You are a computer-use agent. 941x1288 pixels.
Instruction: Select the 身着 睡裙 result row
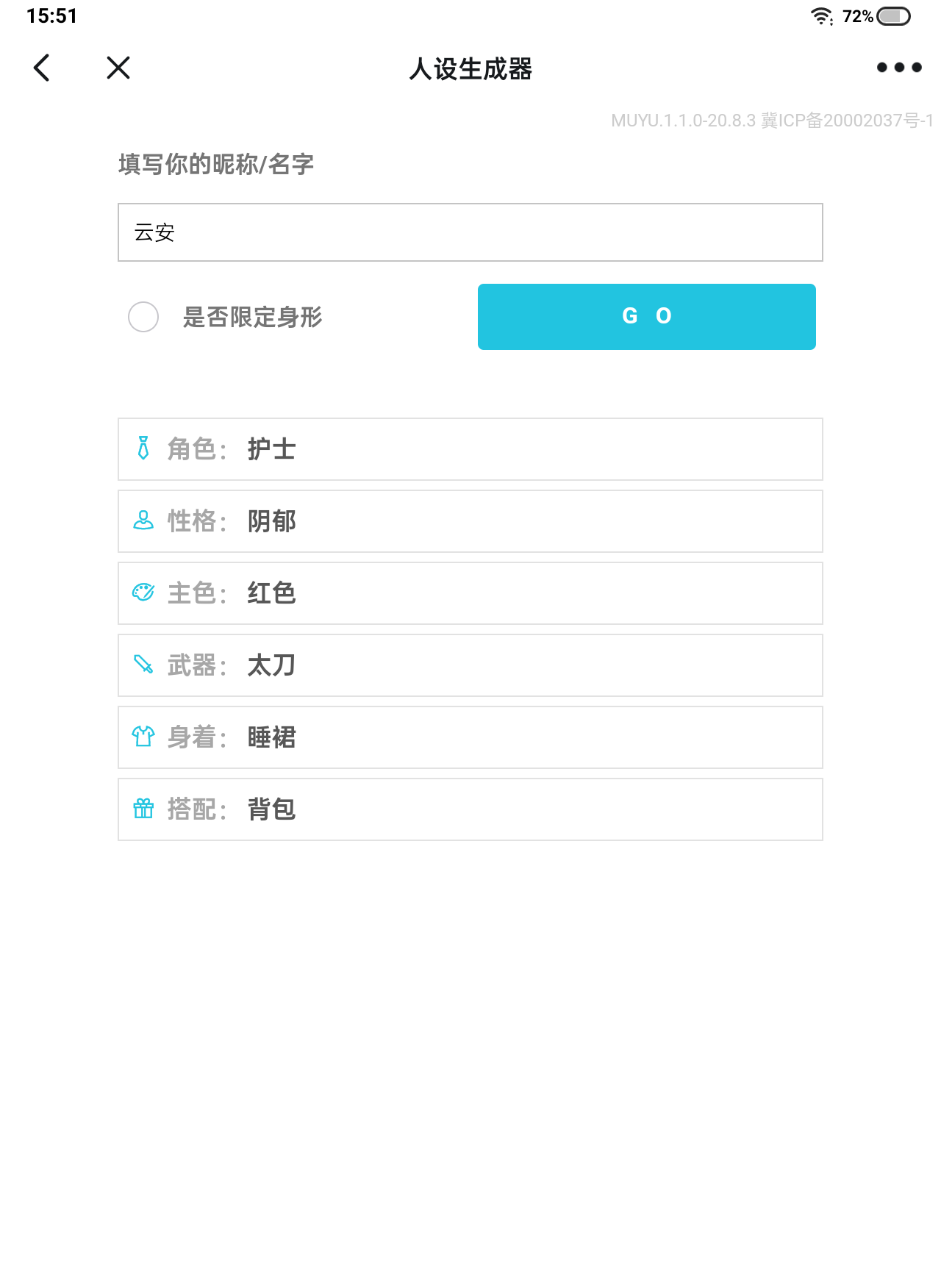[x=470, y=737]
